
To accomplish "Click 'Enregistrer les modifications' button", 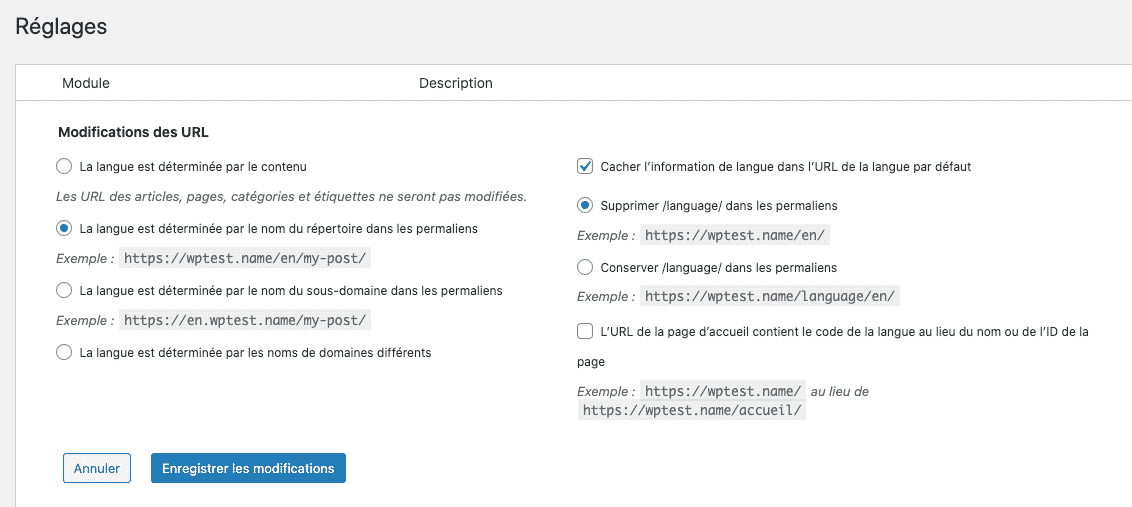I will click(248, 468).
